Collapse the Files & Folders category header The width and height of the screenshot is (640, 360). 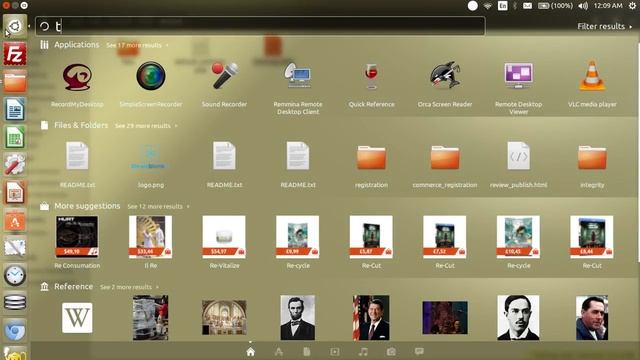[81, 125]
